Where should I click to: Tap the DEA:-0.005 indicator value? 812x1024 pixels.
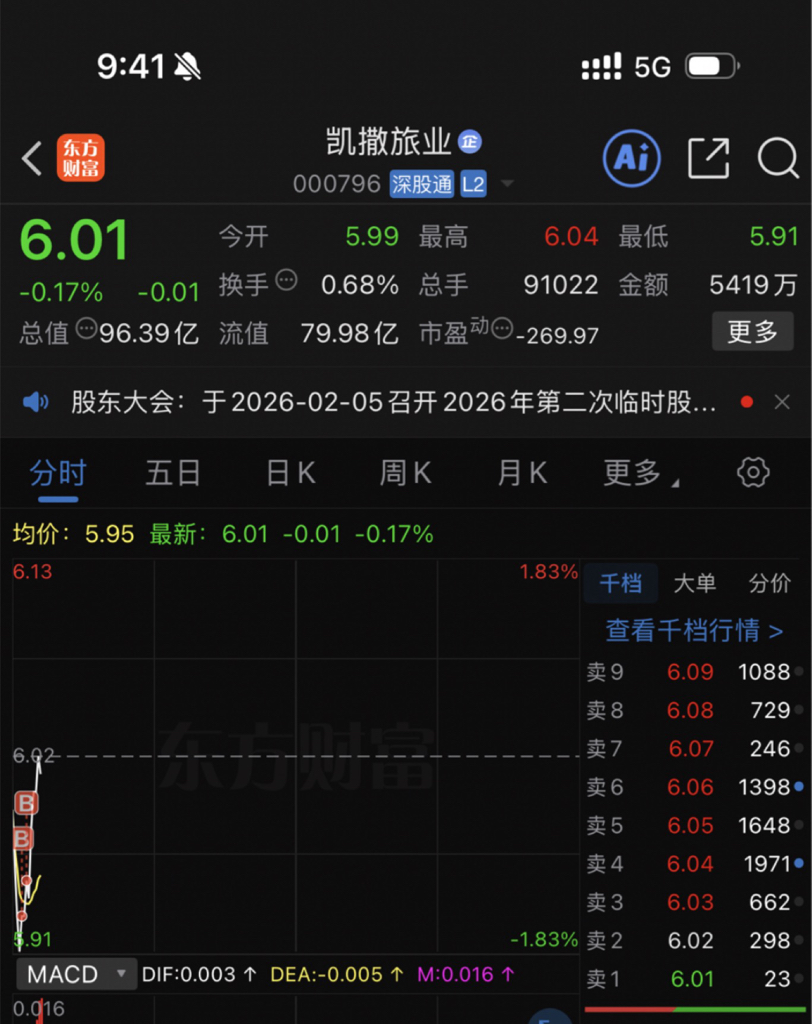[336, 974]
